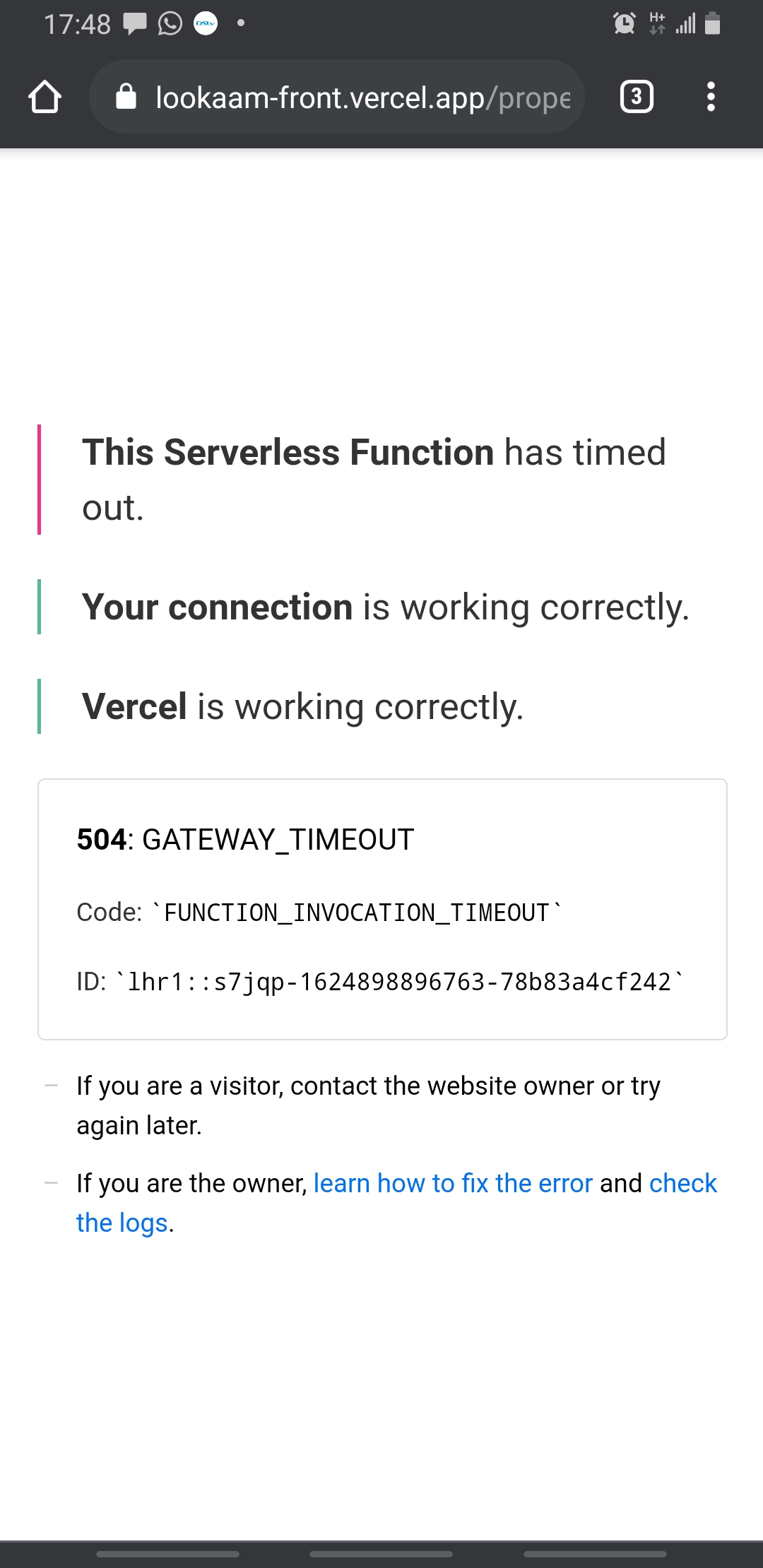Tap the clock showing 17:48
Image resolution: width=763 pixels, height=1568 pixels.
[78, 23]
